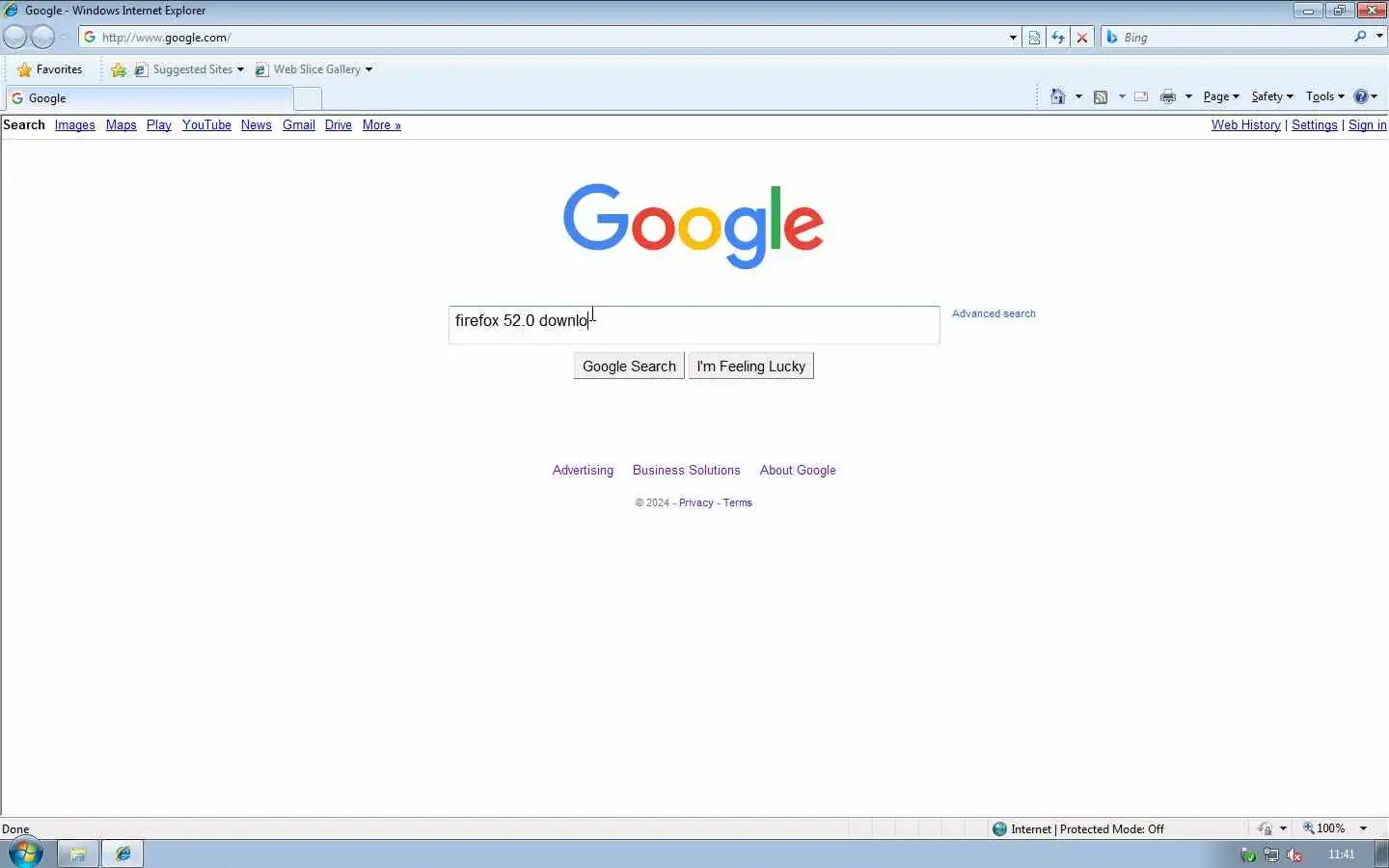This screenshot has width=1389, height=868.
Task: Click the Internet zone globe icon in status bar
Action: tap(1000, 828)
